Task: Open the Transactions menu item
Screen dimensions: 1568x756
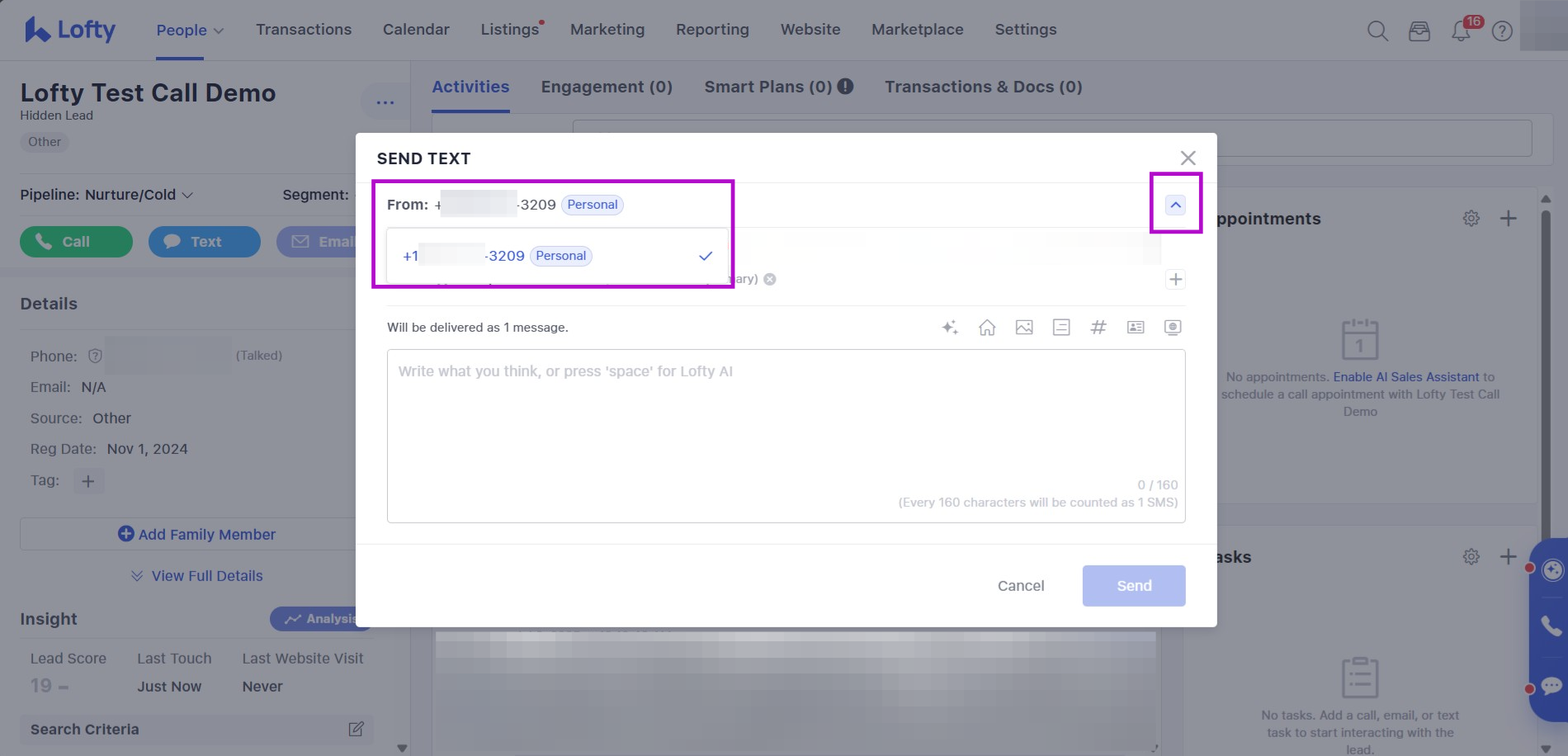Action: 304,30
